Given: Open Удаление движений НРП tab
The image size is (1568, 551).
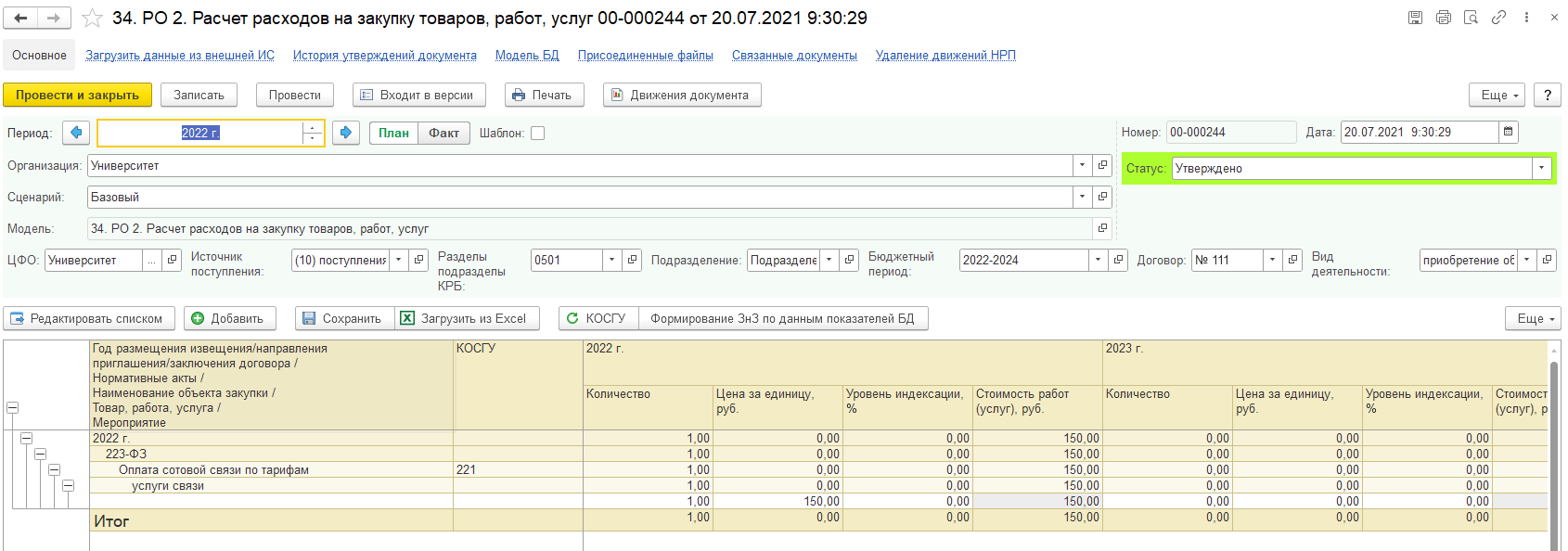Looking at the screenshot, I should 945,56.
